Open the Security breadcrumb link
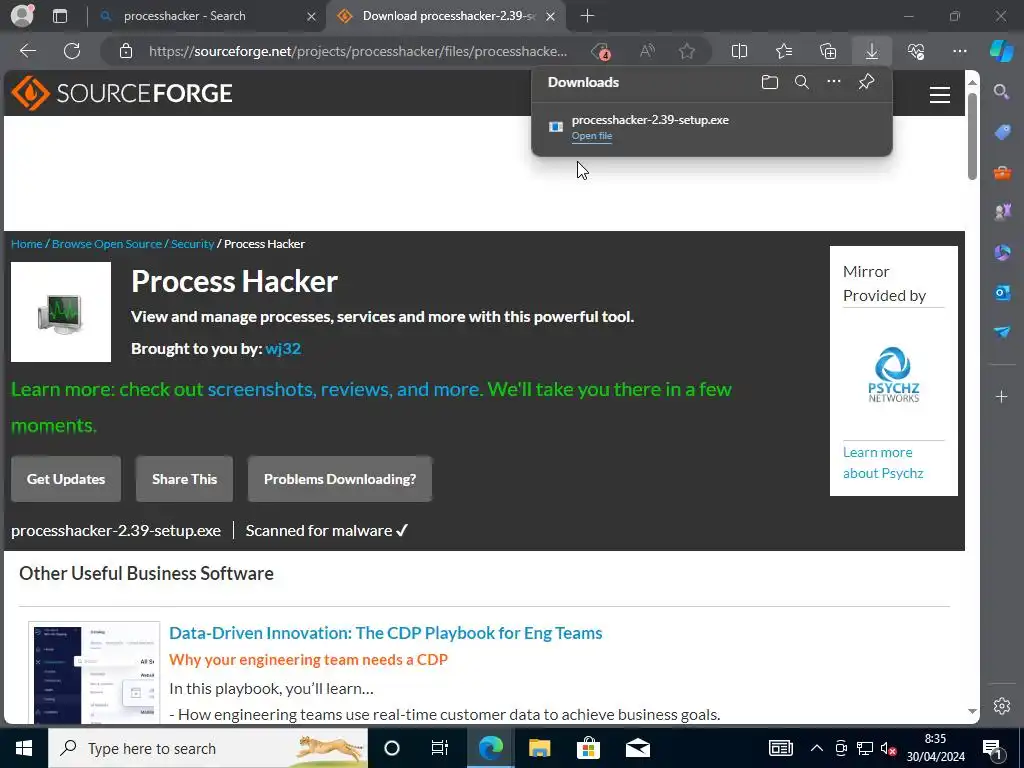 point(192,244)
